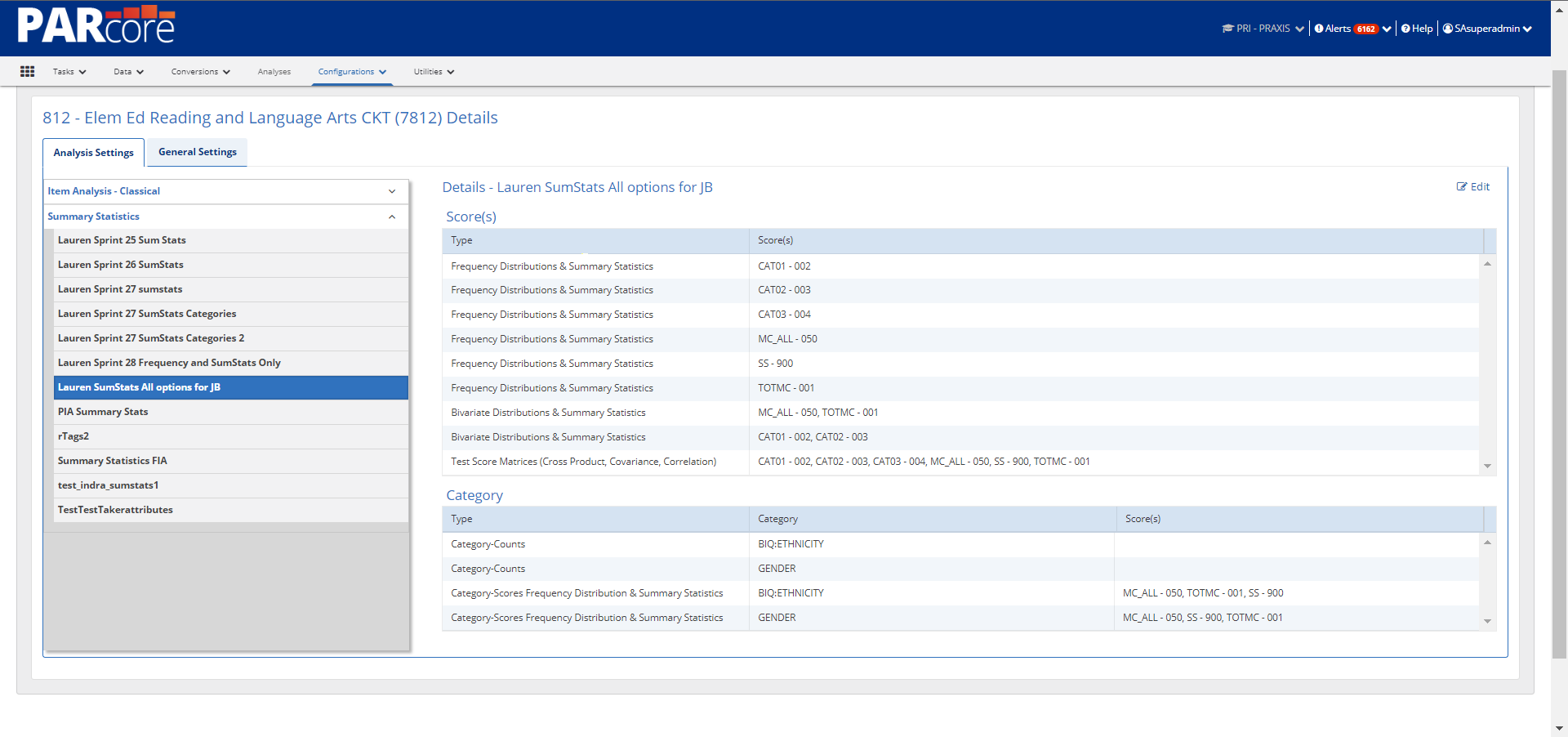The image size is (1568, 737).
Task: Click the Score(s) table Type column header
Action: (x=595, y=240)
